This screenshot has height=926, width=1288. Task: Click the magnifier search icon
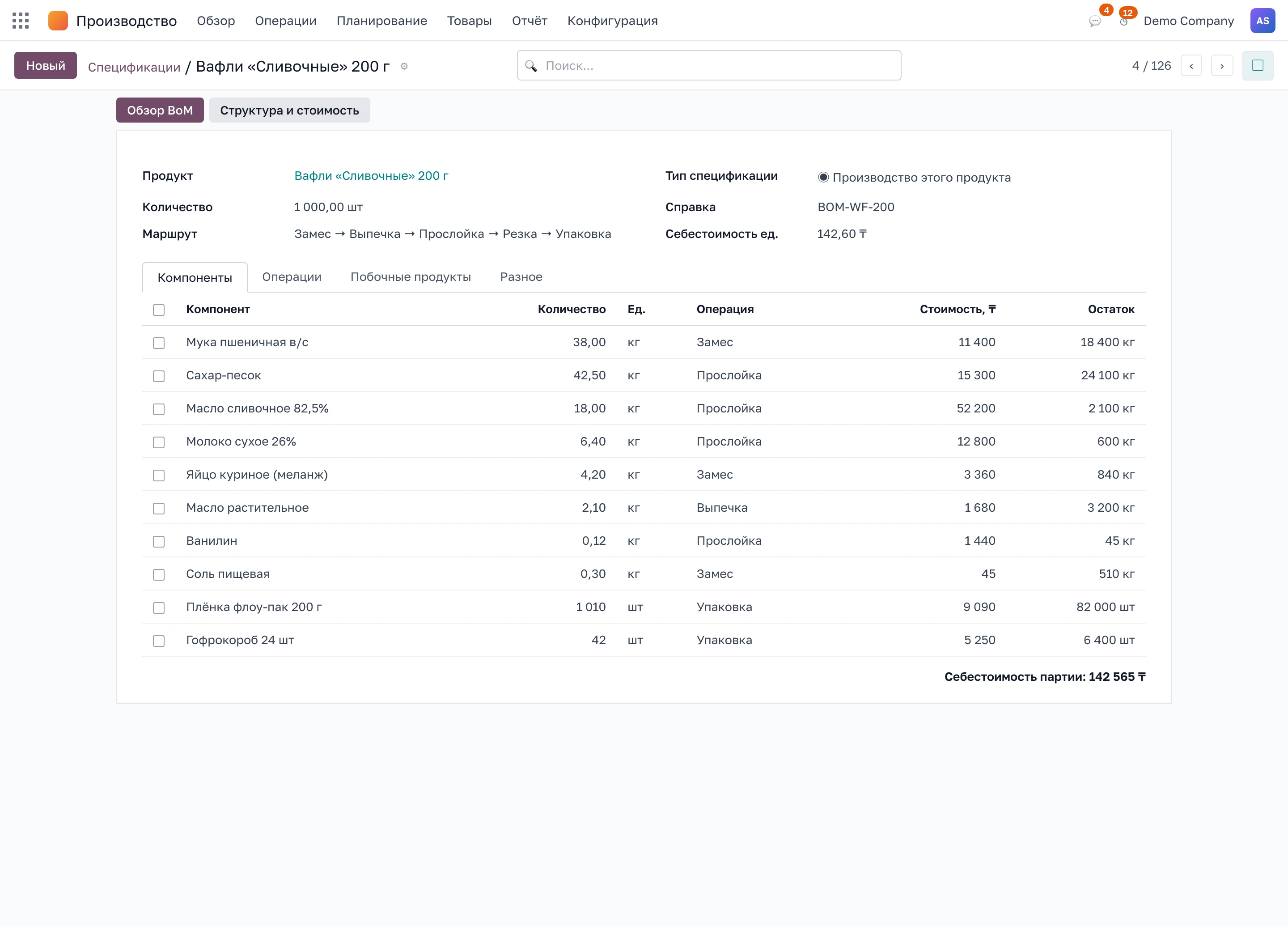point(531,66)
